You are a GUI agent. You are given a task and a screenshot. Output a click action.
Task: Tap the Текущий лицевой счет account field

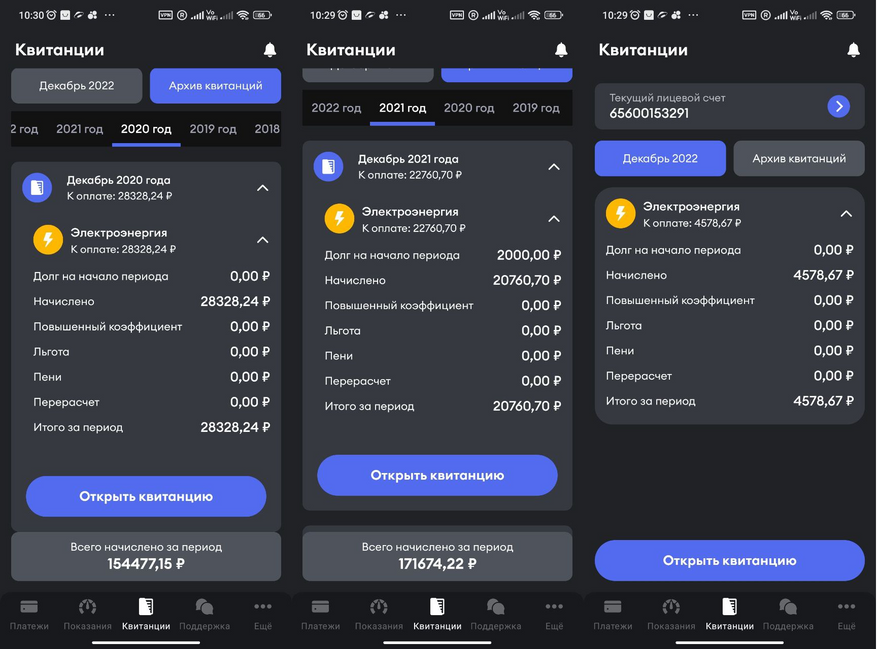pyautogui.click(x=710, y=106)
